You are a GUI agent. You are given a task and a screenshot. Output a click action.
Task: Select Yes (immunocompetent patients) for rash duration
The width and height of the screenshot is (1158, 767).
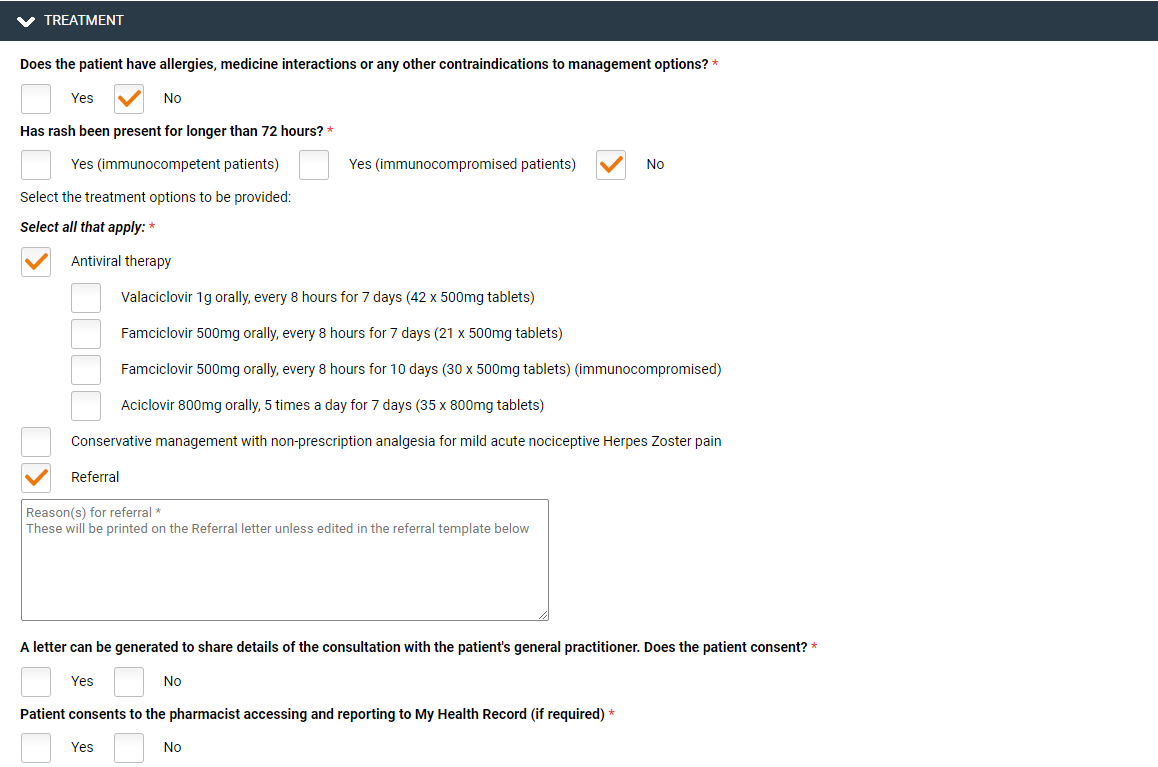click(x=36, y=164)
